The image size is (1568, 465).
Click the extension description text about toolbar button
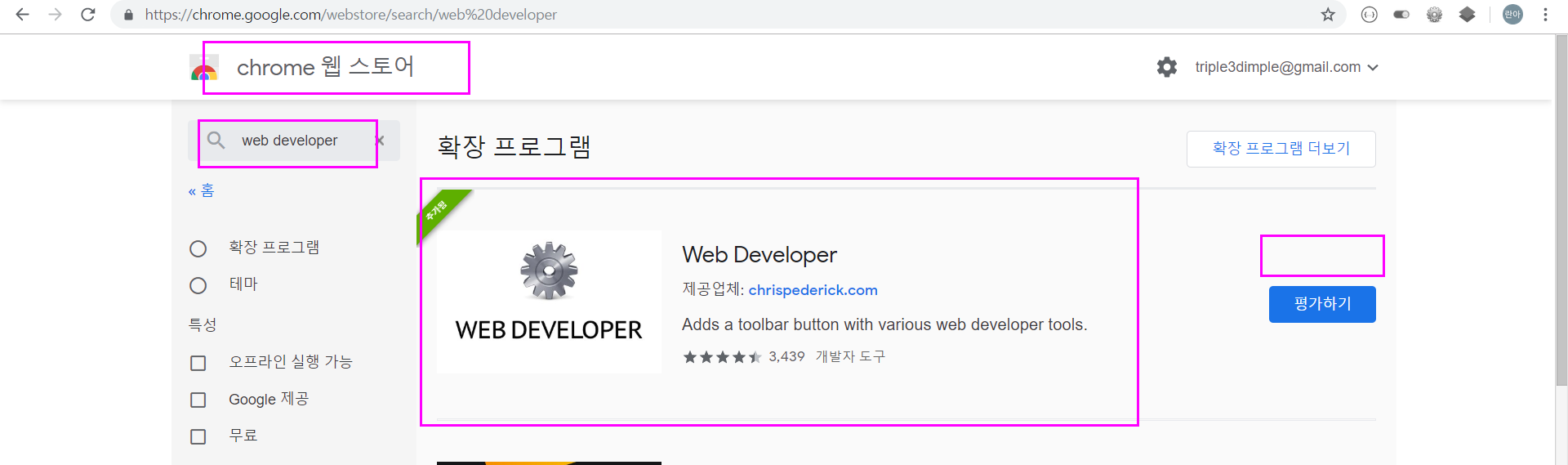(x=884, y=324)
